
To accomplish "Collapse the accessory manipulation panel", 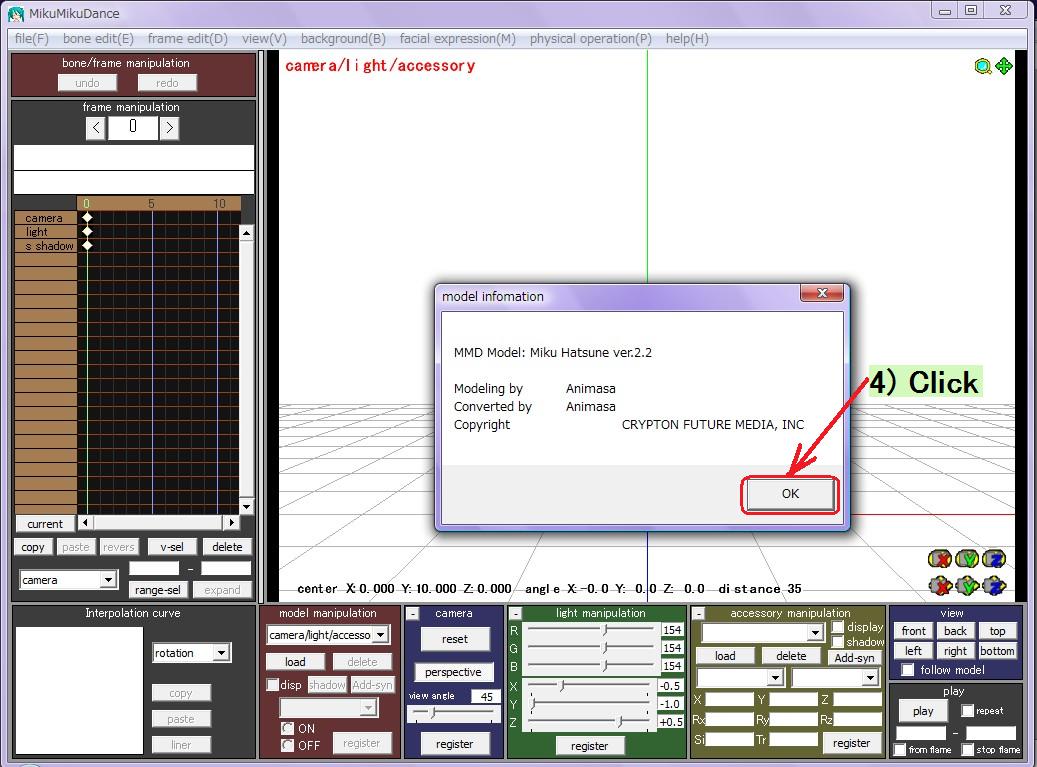I will (698, 614).
